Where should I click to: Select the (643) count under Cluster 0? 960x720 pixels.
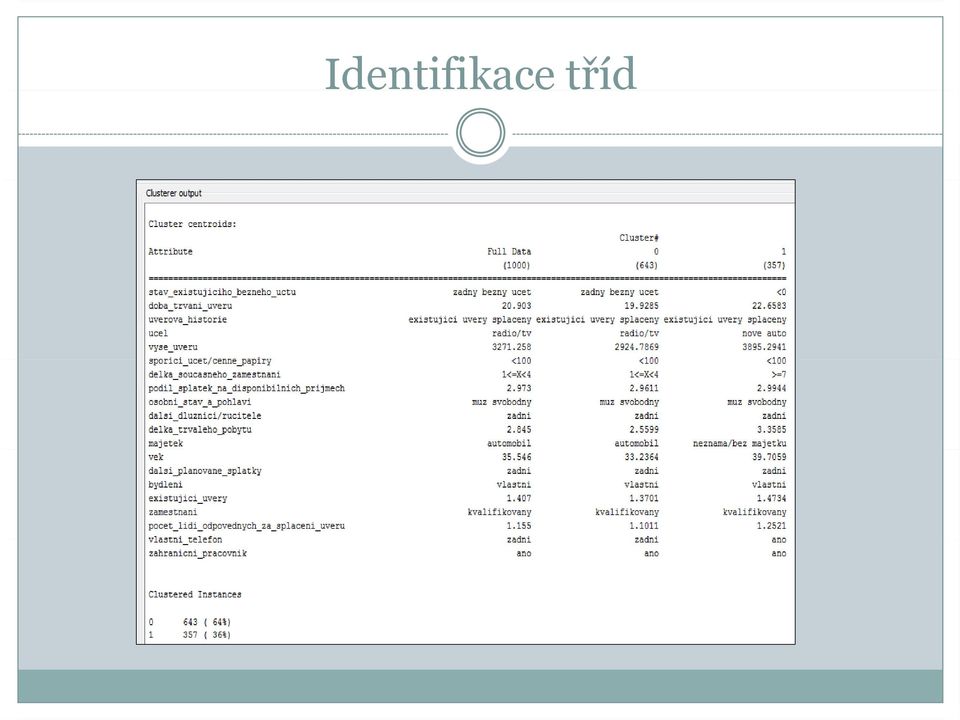point(646,265)
